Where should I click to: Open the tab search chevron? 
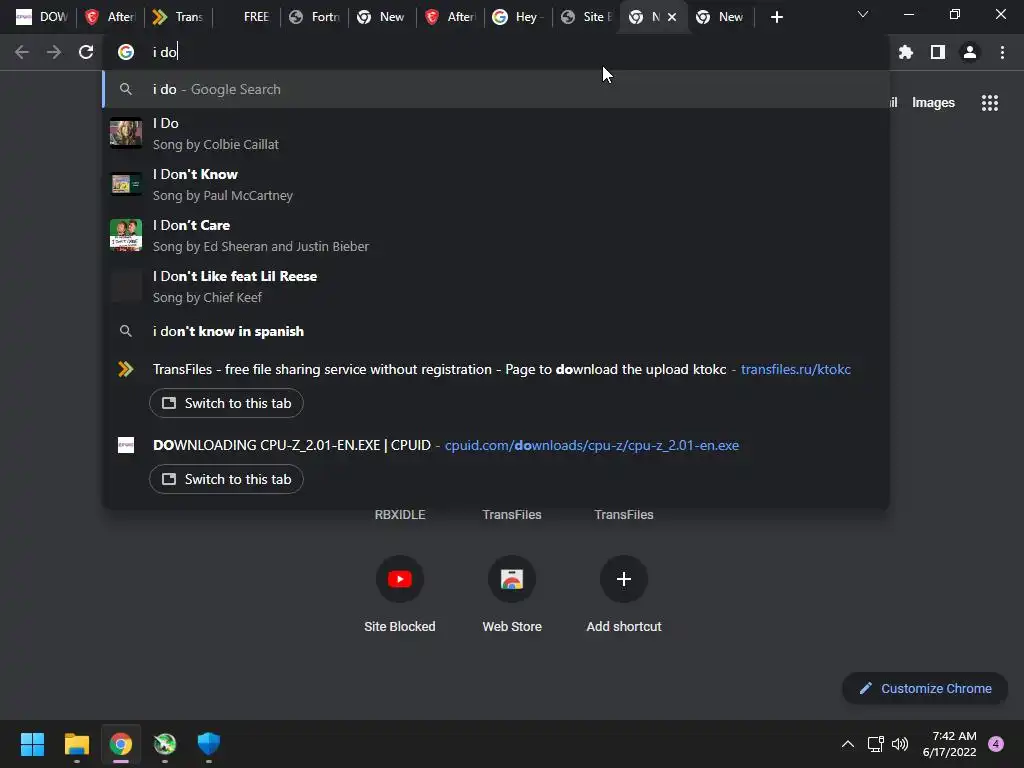tap(863, 14)
